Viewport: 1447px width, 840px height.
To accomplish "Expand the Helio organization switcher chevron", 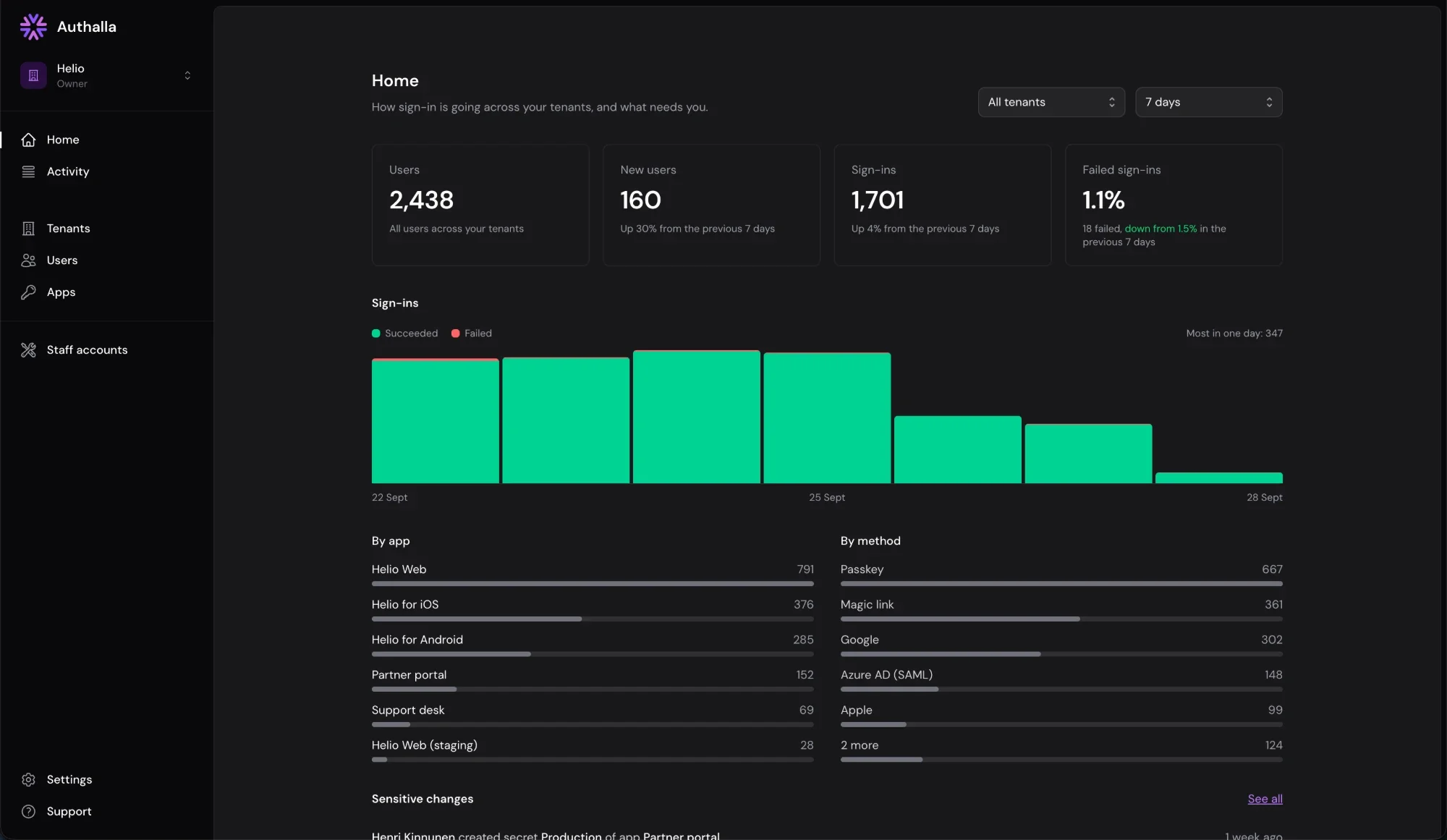I will pos(187,75).
